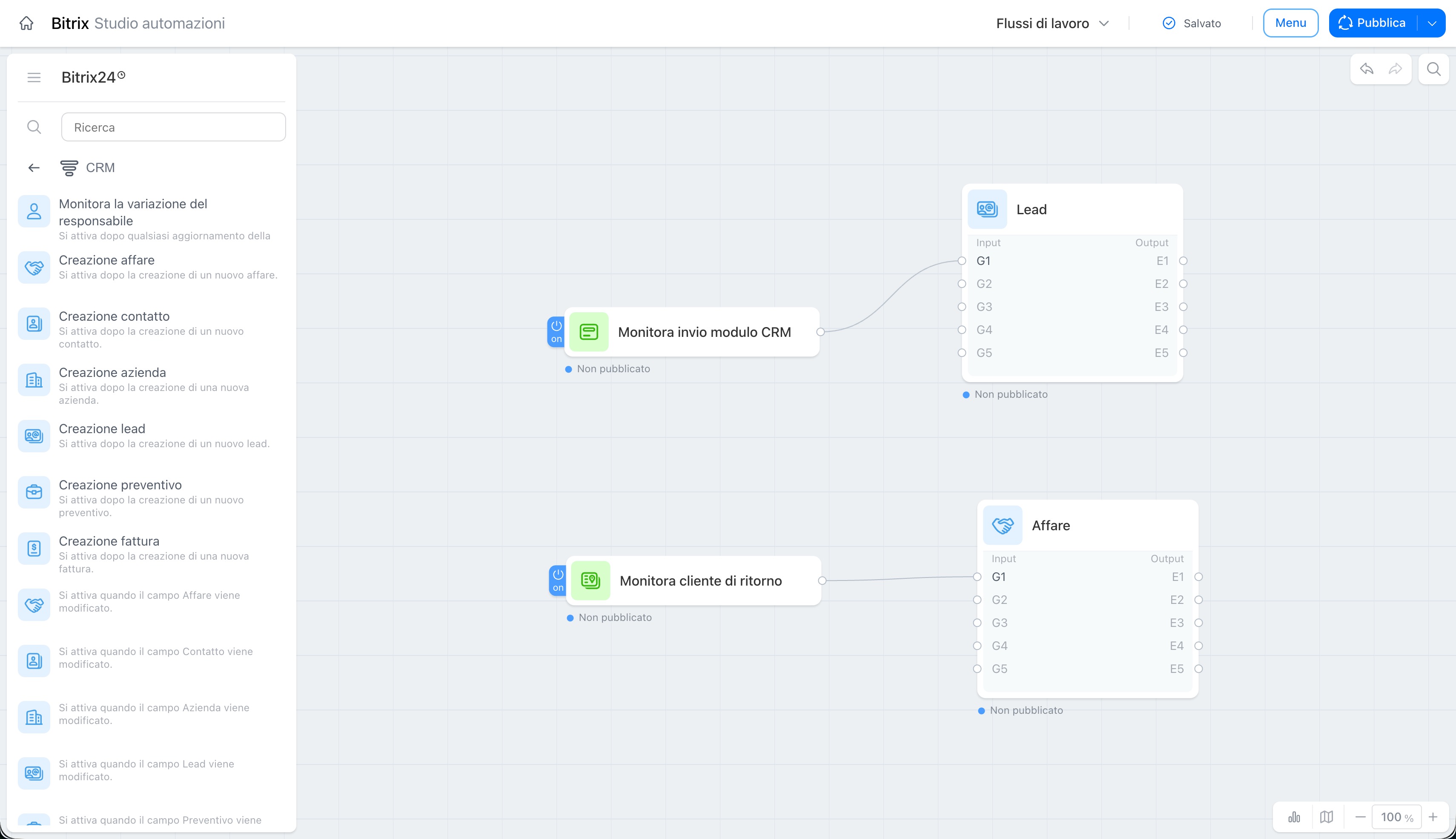The image size is (1456, 839).
Task: Go to home via house icon
Action: (26, 23)
